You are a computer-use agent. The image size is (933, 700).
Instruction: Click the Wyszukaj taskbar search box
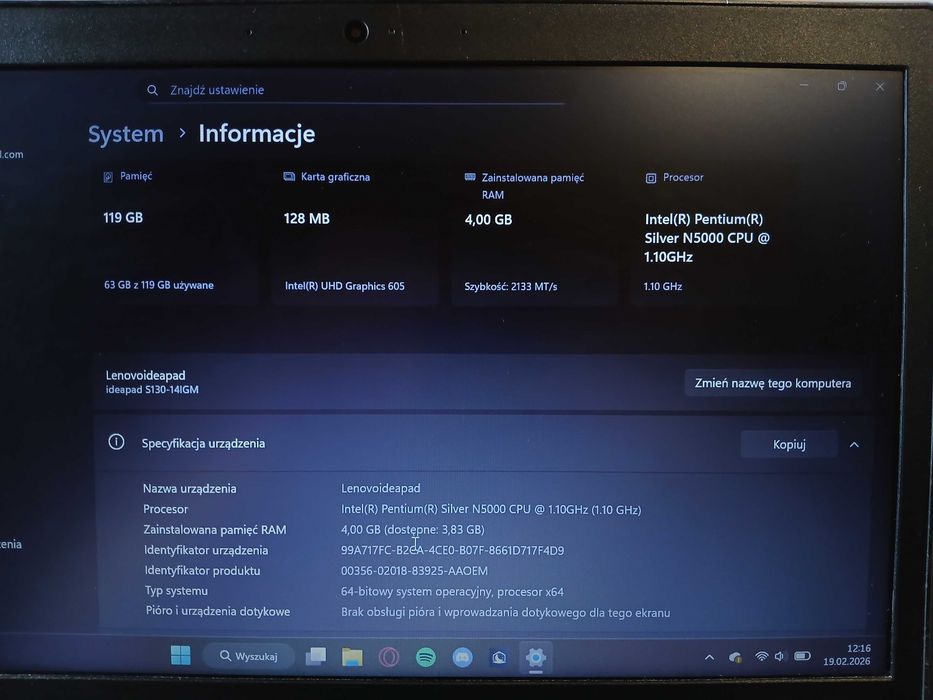249,656
